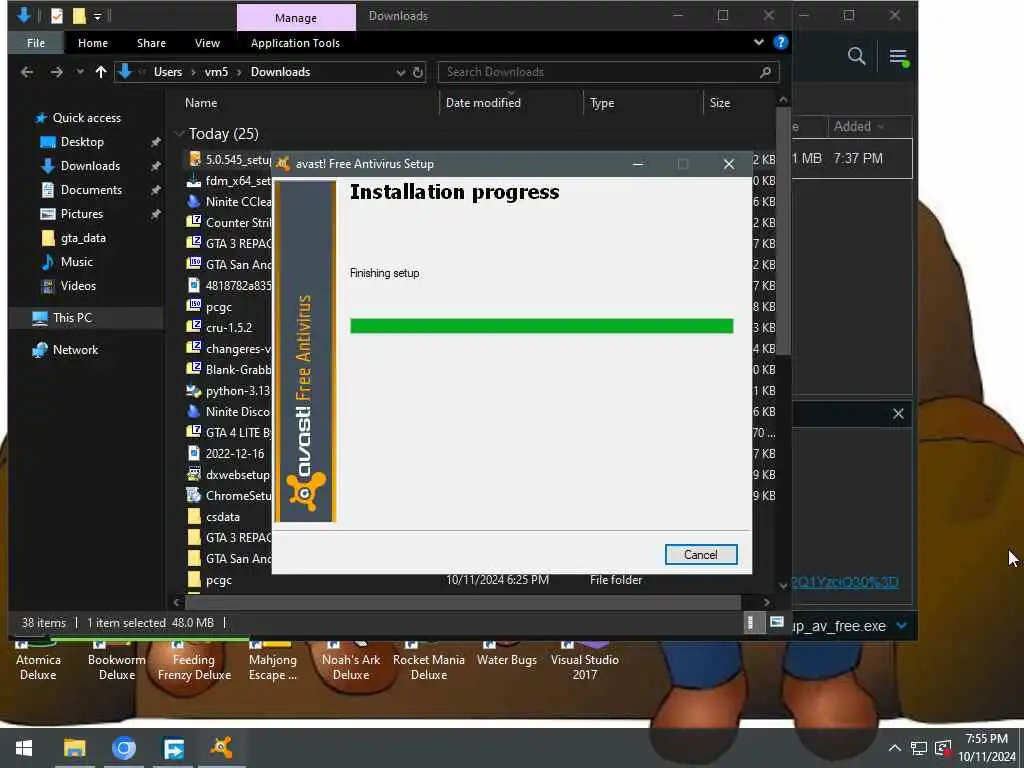Screen dimensions: 1024x768
Task: Open Downloads in the navigation pane
Action: pyautogui.click(x=90, y=166)
